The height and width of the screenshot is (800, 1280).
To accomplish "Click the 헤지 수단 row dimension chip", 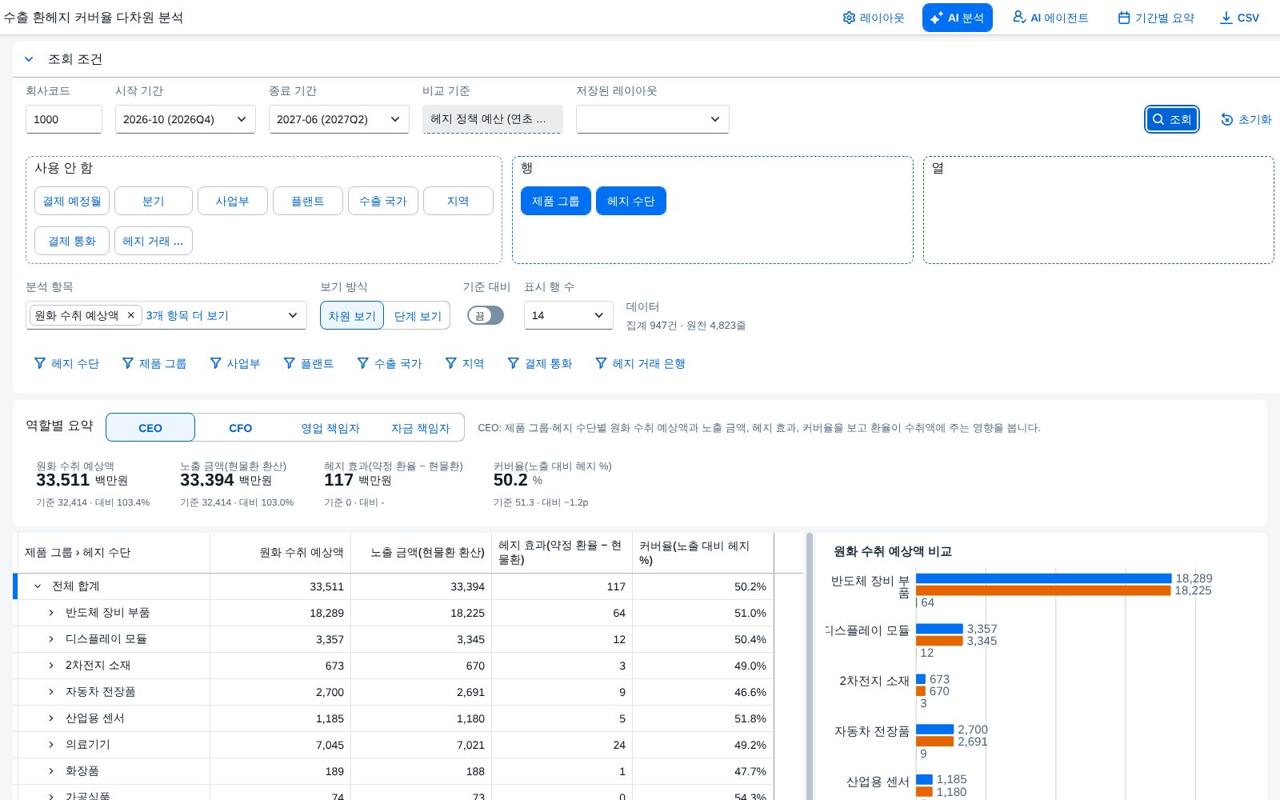I will (x=631, y=201).
